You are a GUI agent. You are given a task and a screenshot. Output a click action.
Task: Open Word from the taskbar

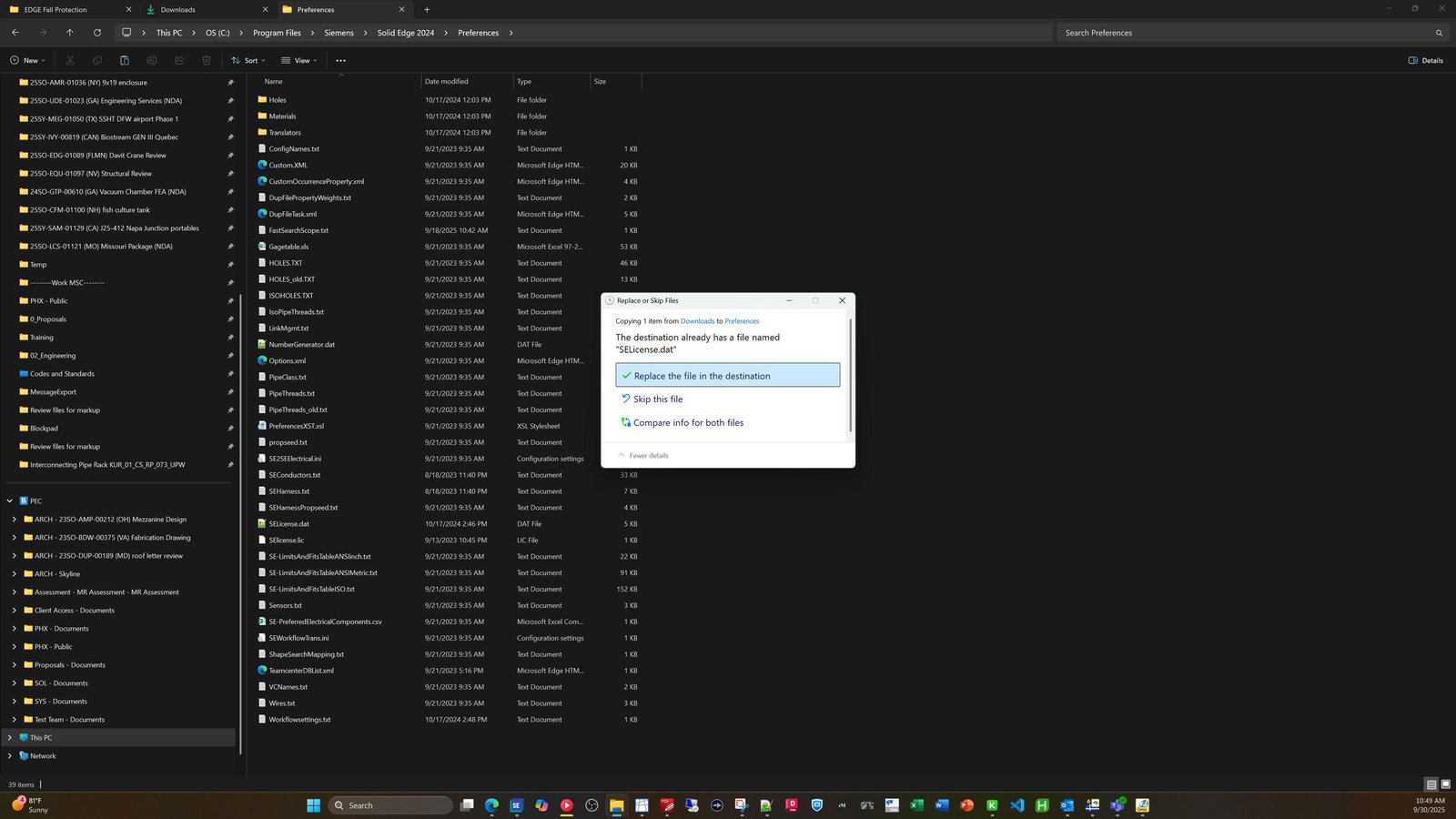[942, 805]
